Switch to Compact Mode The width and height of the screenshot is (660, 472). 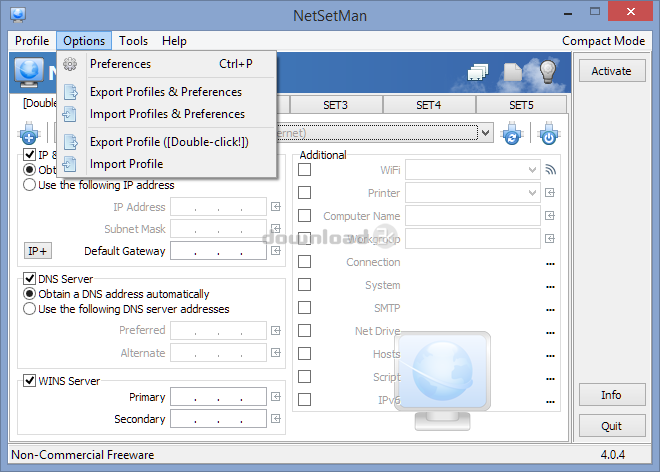603,41
